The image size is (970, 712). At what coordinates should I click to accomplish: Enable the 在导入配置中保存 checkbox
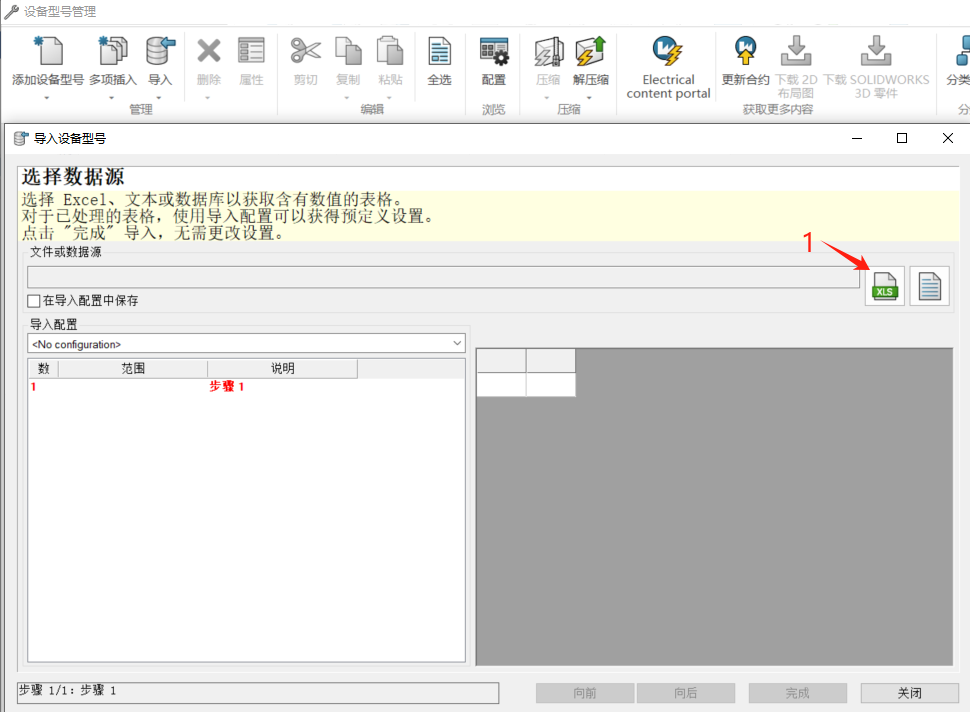pos(31,301)
